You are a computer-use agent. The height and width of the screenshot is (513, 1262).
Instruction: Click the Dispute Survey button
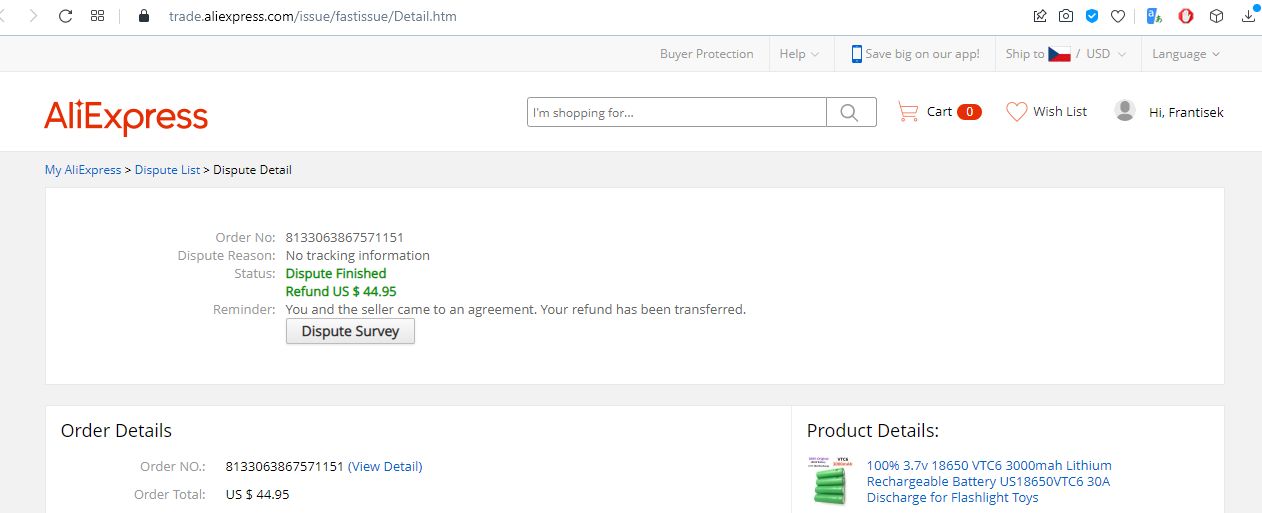tap(350, 331)
